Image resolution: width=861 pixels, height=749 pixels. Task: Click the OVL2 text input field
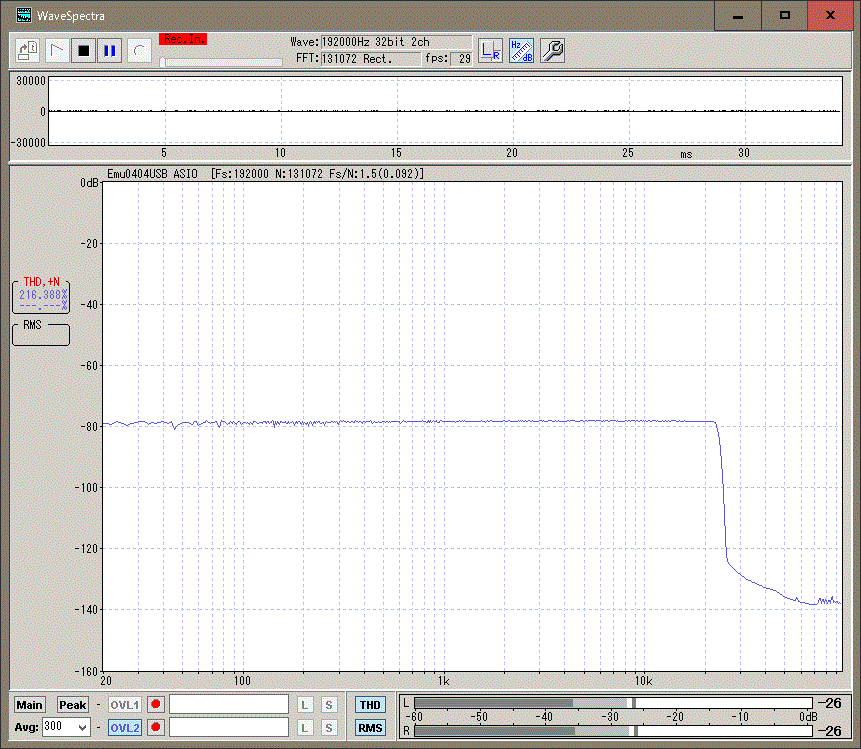(x=229, y=728)
